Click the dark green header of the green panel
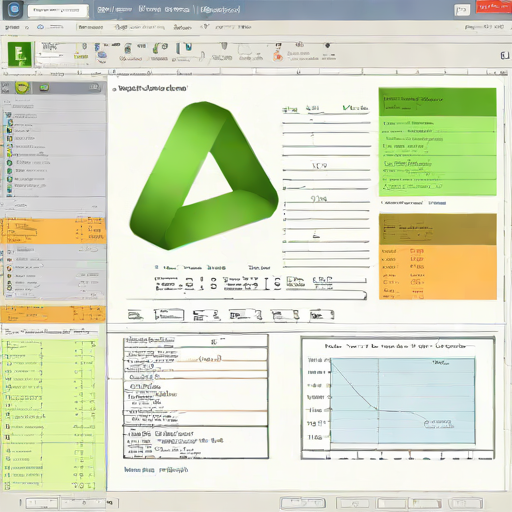Screen dimensions: 512x512 tap(437, 102)
